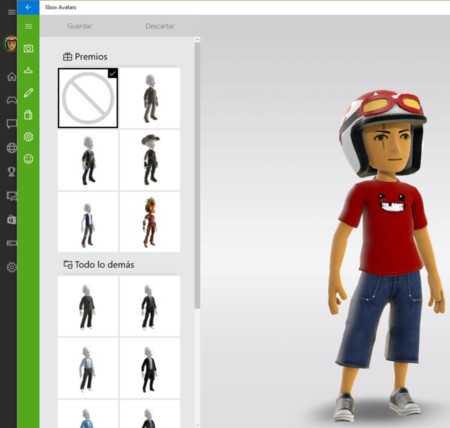Click the Todo lo demás section header

point(99,265)
